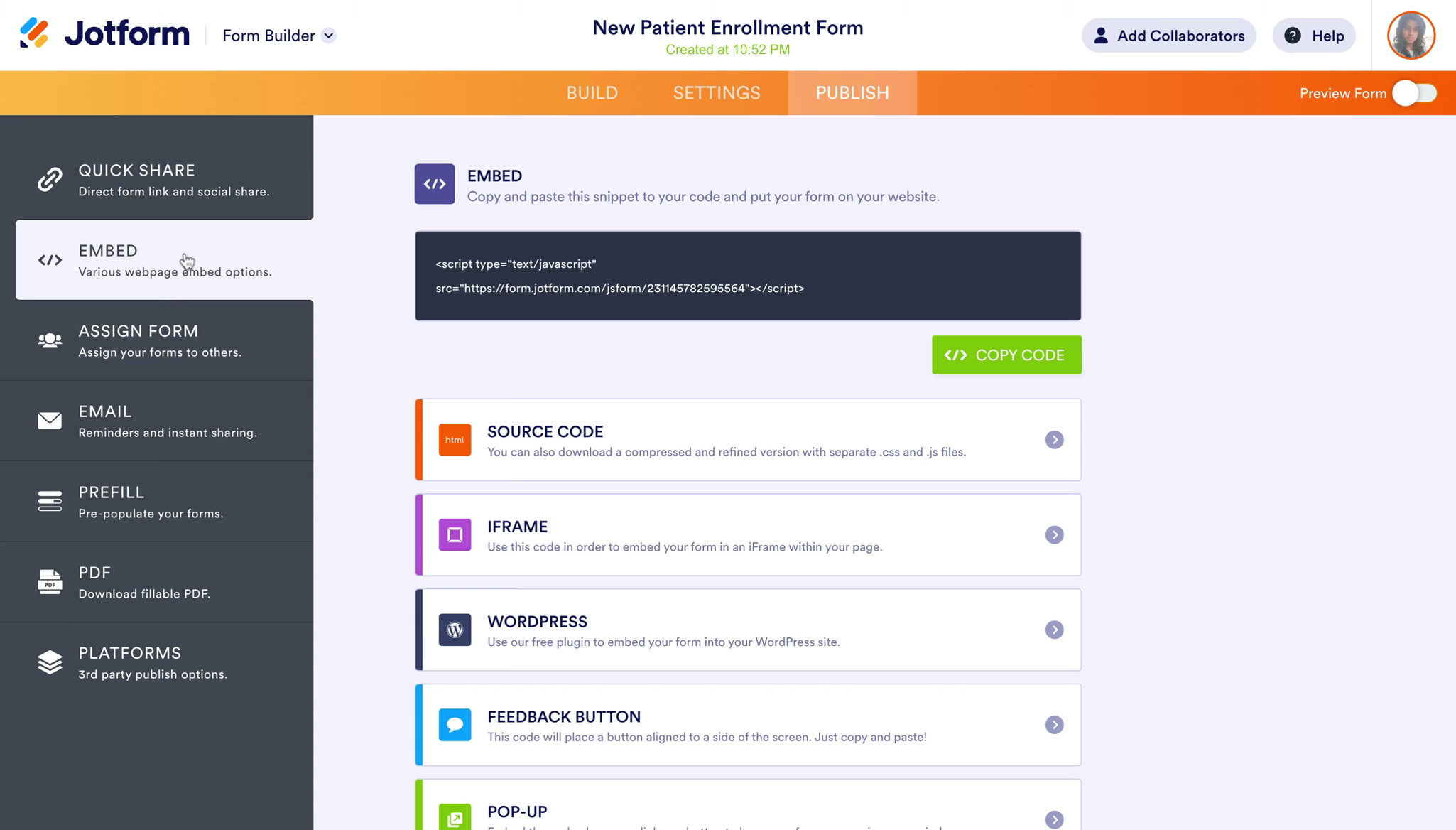Click the POP-UP card title
The width and height of the screenshot is (1456, 830).
517,812
